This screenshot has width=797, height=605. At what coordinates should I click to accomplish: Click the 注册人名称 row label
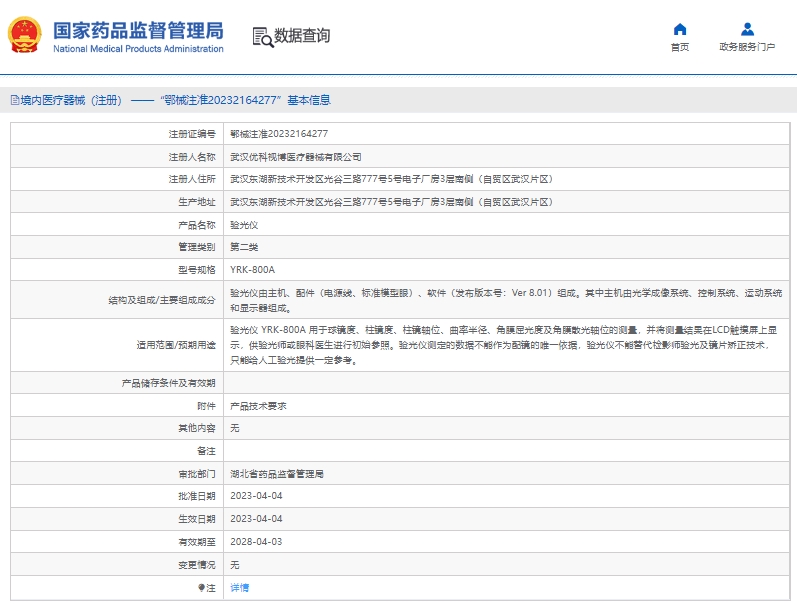tap(192, 157)
